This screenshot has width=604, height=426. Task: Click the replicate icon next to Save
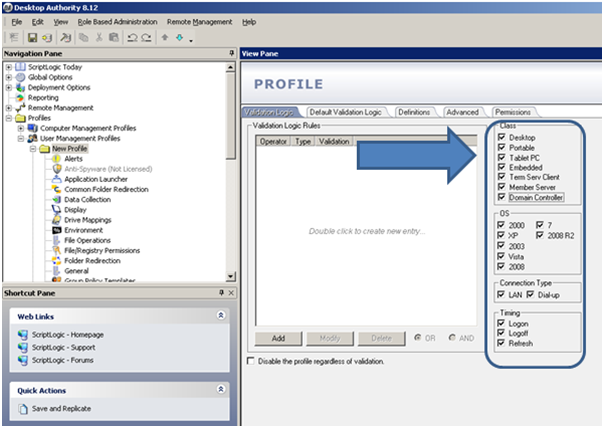pyautogui.click(x=47, y=37)
